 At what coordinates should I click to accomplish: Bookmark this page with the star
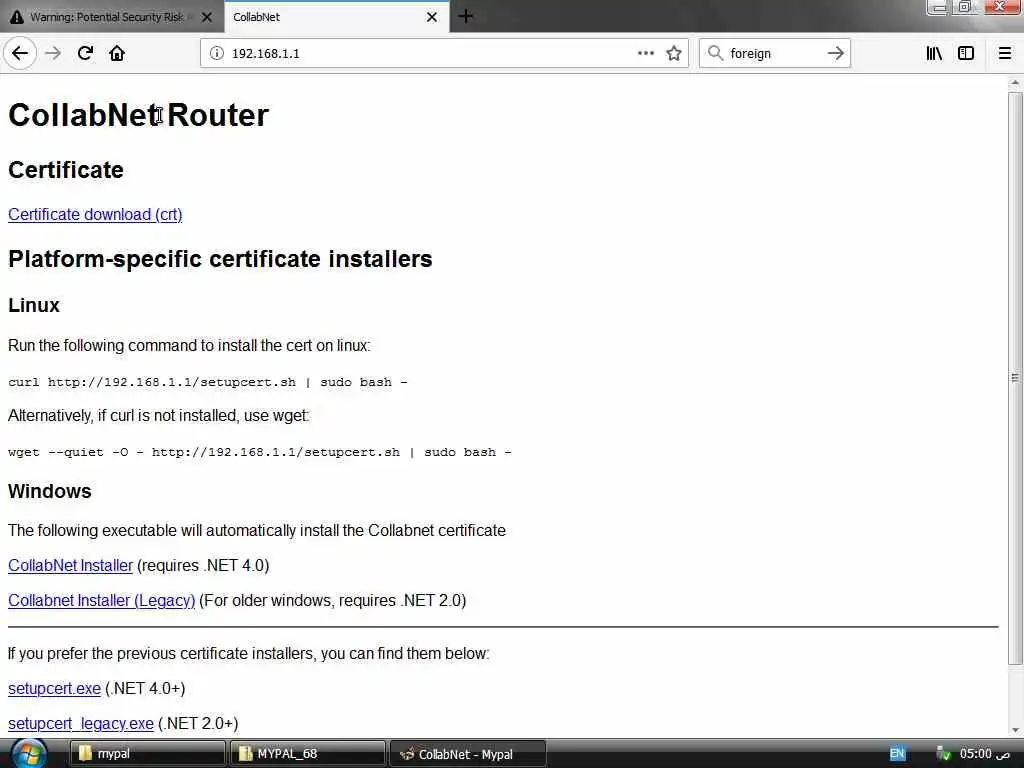[x=674, y=53]
